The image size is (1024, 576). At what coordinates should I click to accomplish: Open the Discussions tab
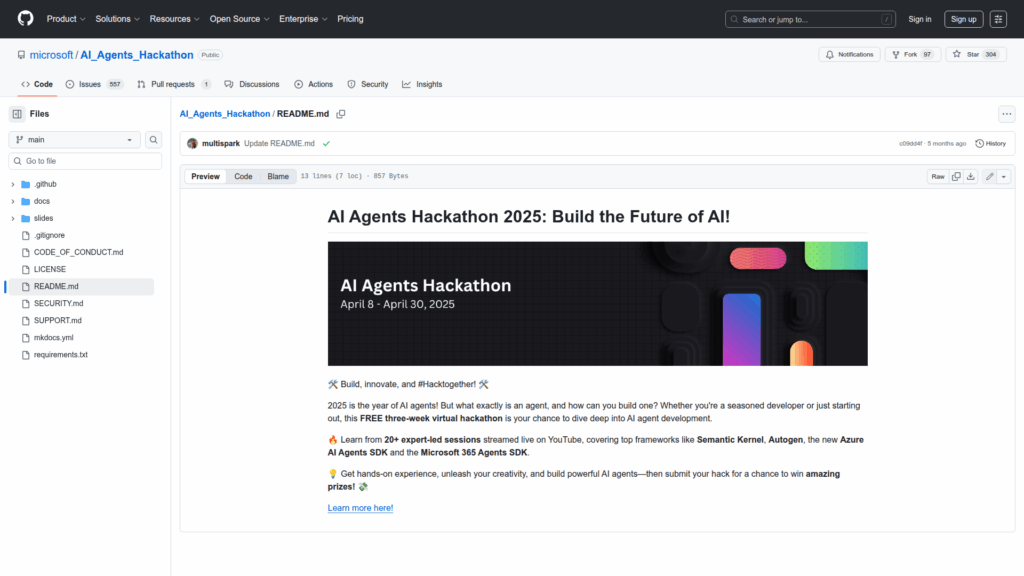click(251, 84)
